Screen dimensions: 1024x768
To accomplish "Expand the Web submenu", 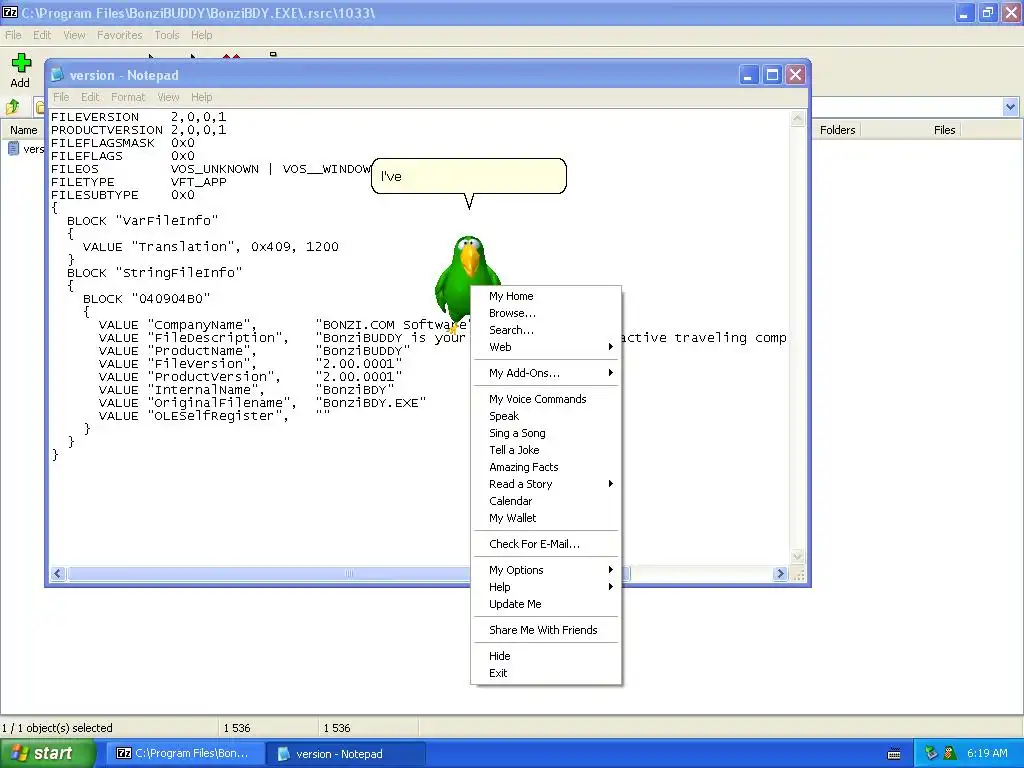I will (x=546, y=347).
